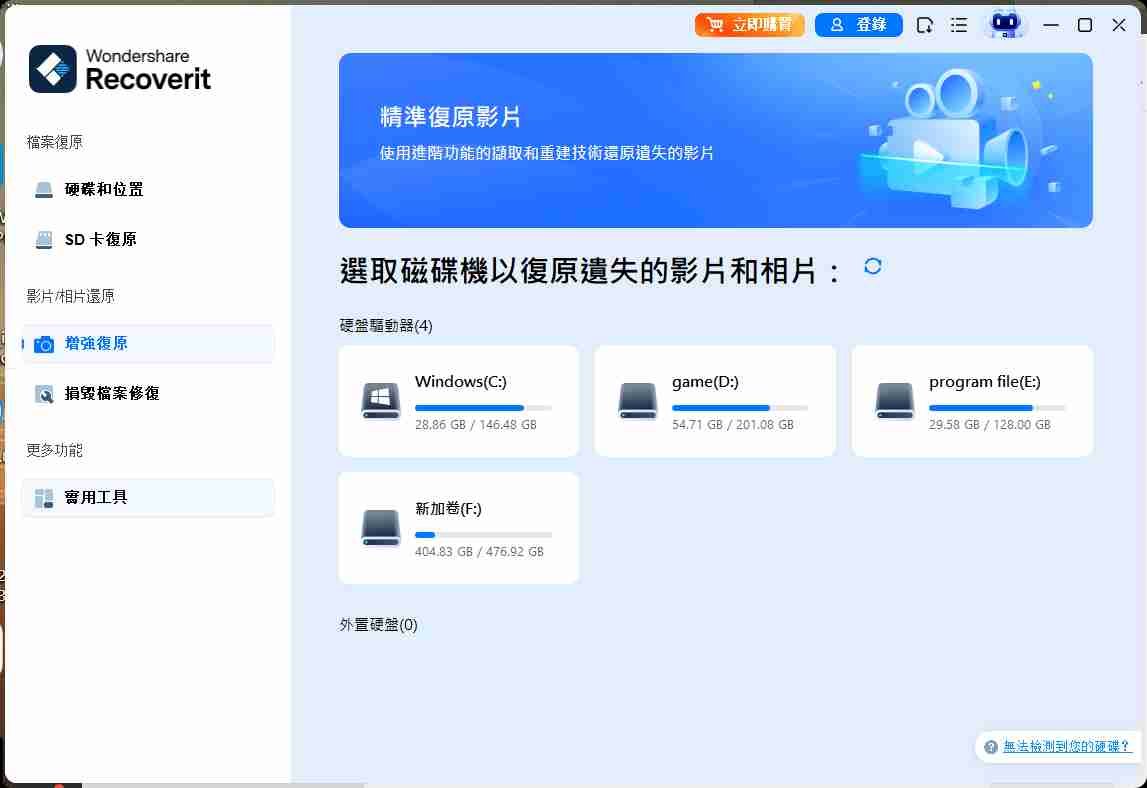
Task: Click the import file icon in title bar
Action: 926,25
